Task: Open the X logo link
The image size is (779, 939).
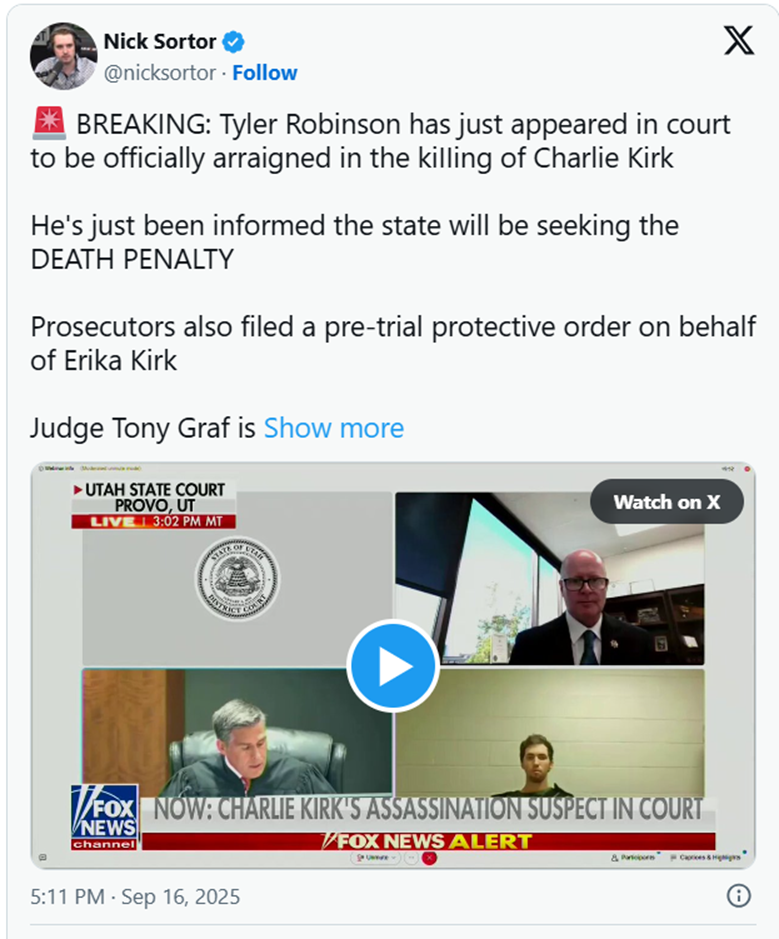Action: point(739,41)
